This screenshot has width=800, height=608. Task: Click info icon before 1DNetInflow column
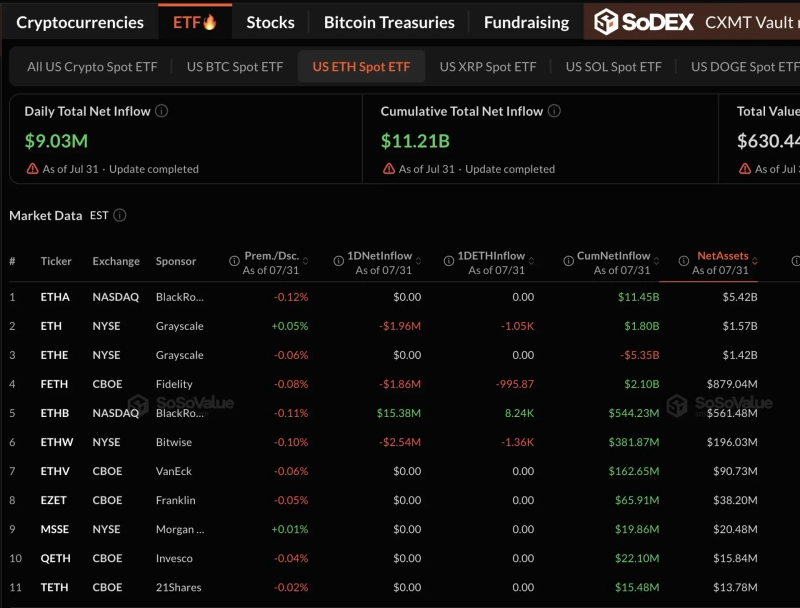tap(338, 261)
